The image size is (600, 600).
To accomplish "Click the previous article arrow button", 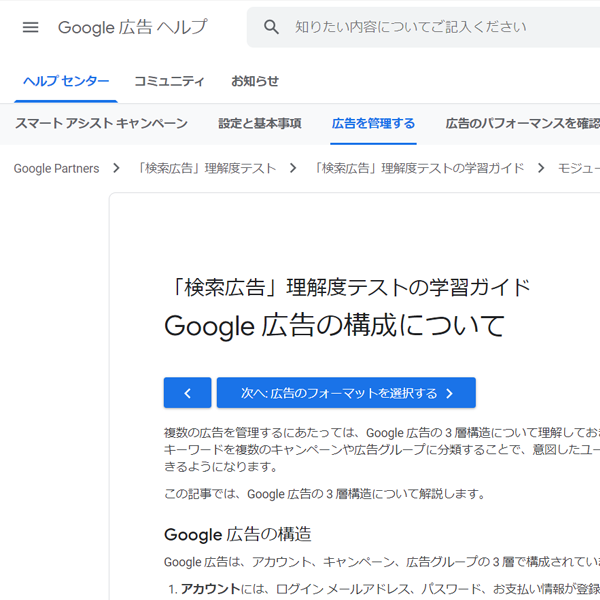I will (188, 393).
